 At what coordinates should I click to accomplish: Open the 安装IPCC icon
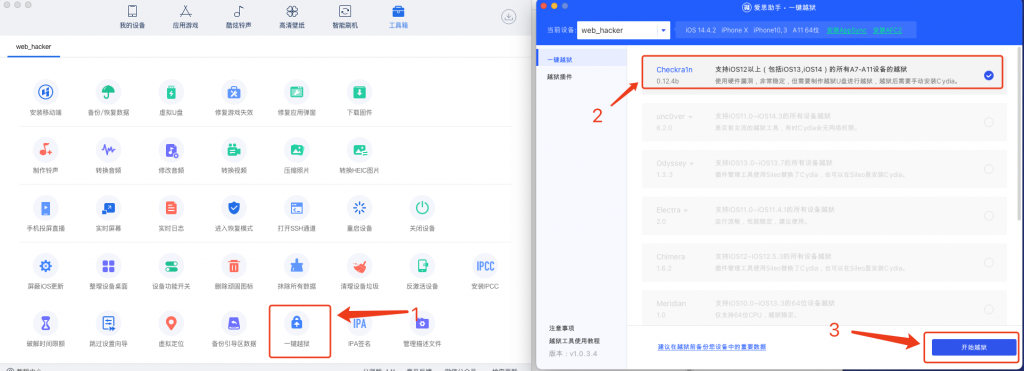(x=485, y=266)
